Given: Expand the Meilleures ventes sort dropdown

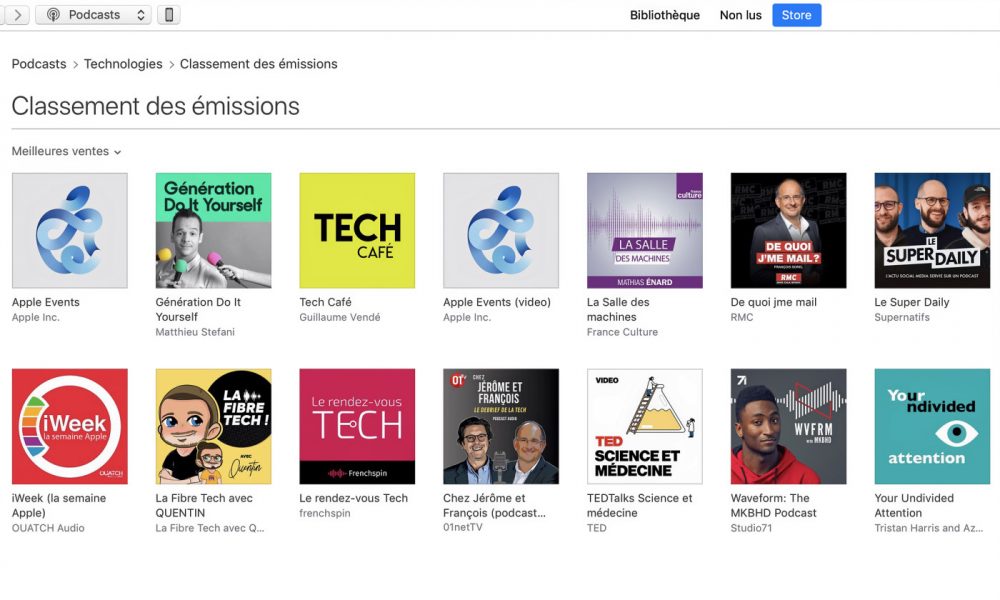Looking at the screenshot, I should 66,151.
